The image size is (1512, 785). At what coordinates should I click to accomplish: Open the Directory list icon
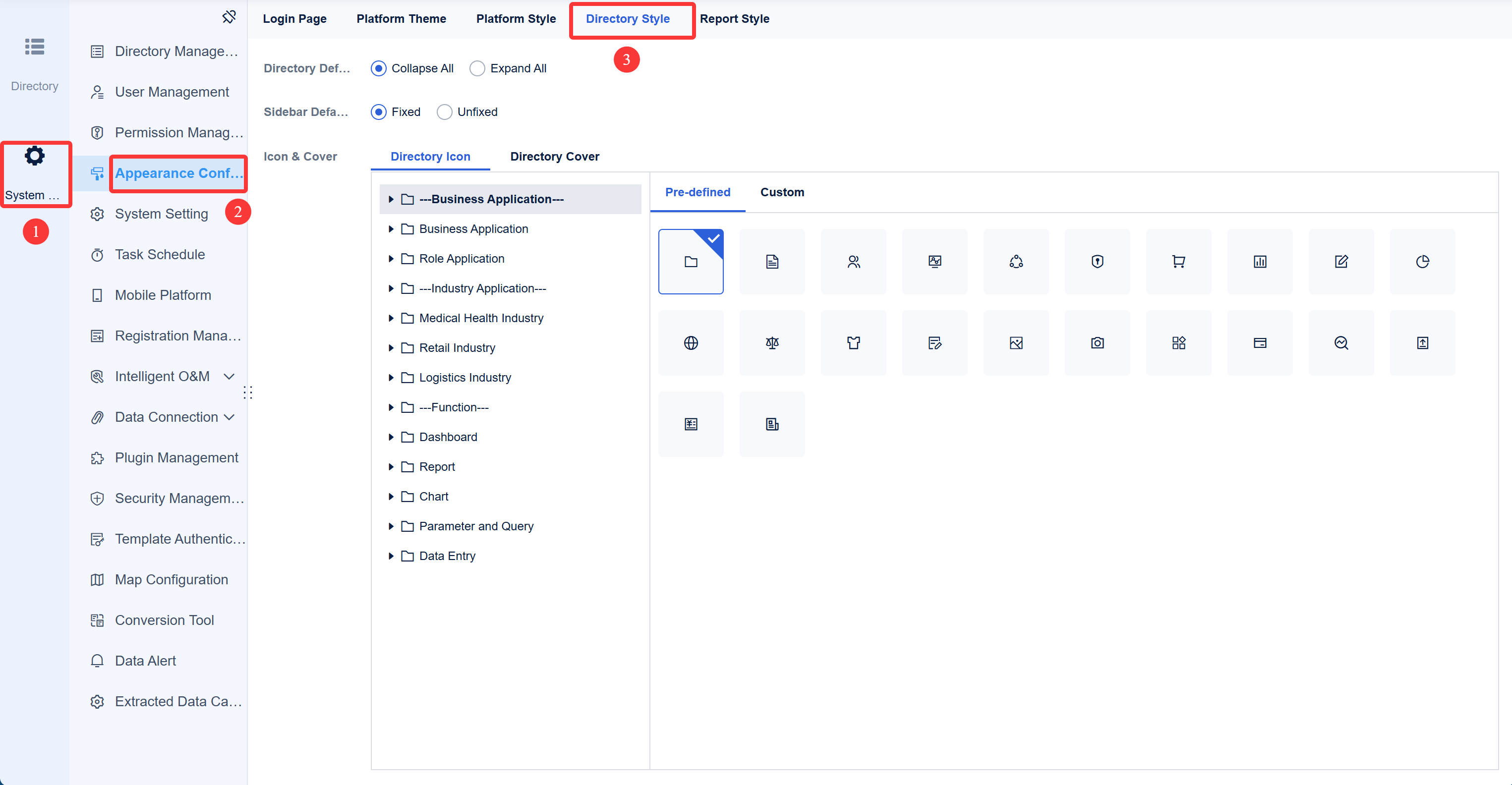tap(35, 47)
